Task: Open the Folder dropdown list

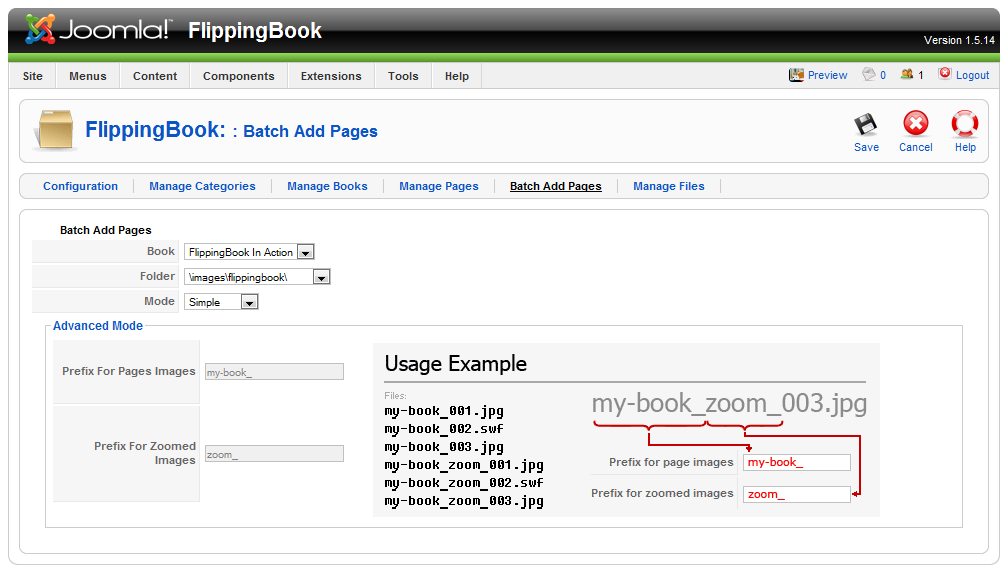Action: pos(321,277)
